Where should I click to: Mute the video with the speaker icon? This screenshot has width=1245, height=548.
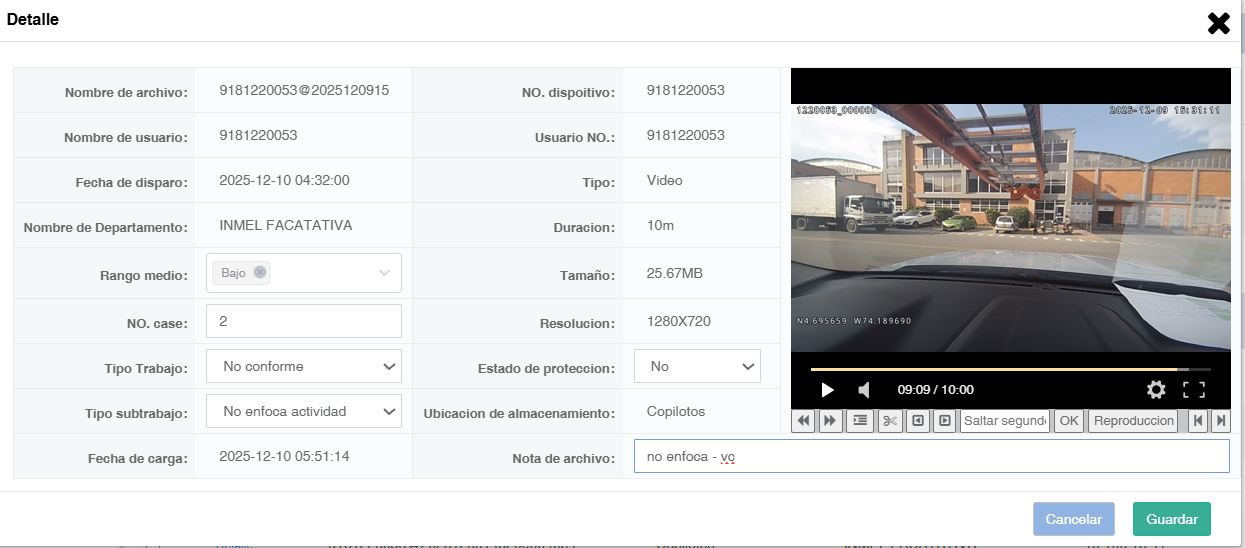863,390
